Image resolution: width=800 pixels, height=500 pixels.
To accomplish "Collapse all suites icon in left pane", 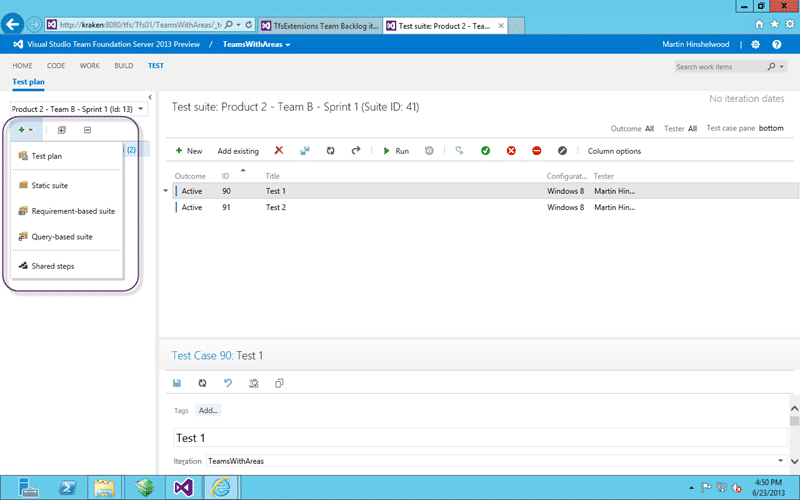I will click(x=87, y=130).
